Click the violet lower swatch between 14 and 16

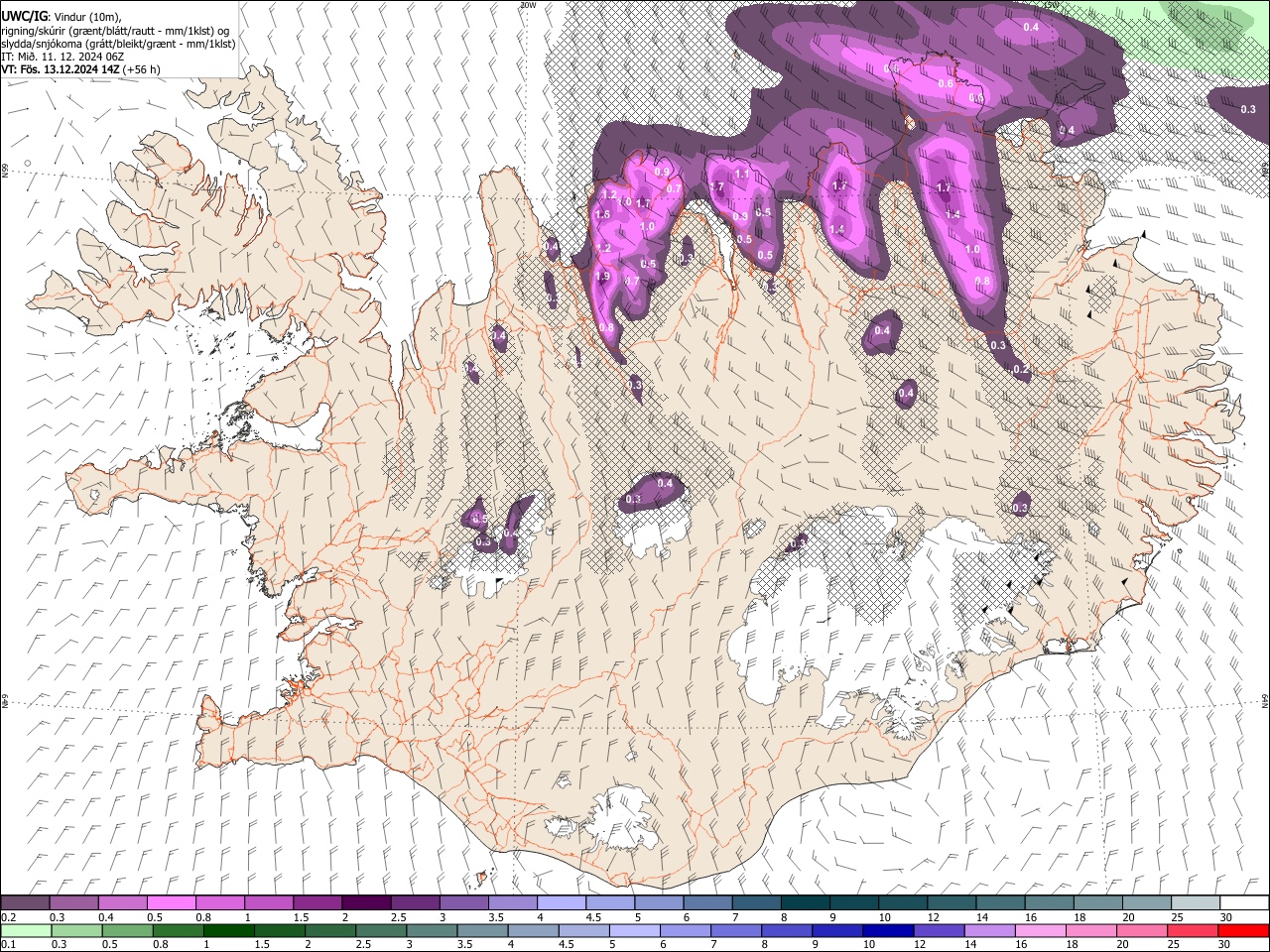pyautogui.click(x=989, y=930)
